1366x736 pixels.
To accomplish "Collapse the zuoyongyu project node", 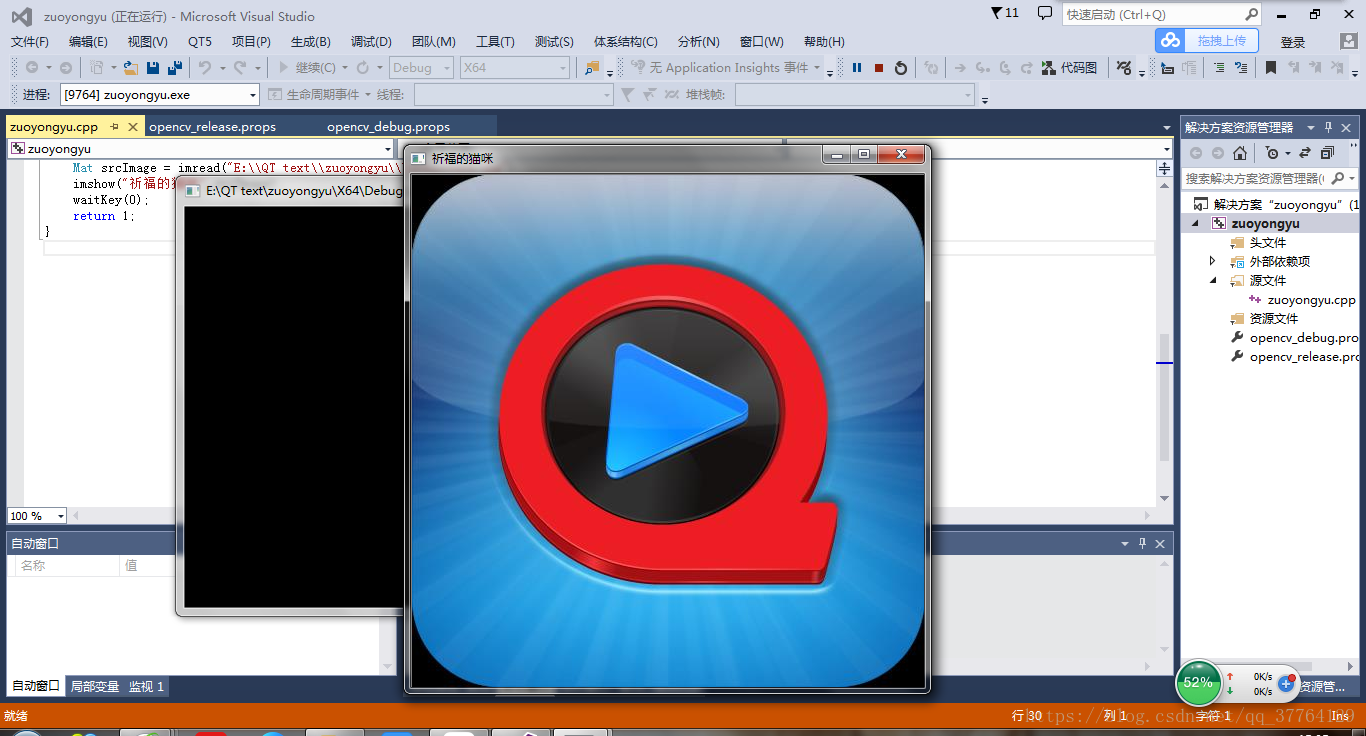I will (1196, 223).
